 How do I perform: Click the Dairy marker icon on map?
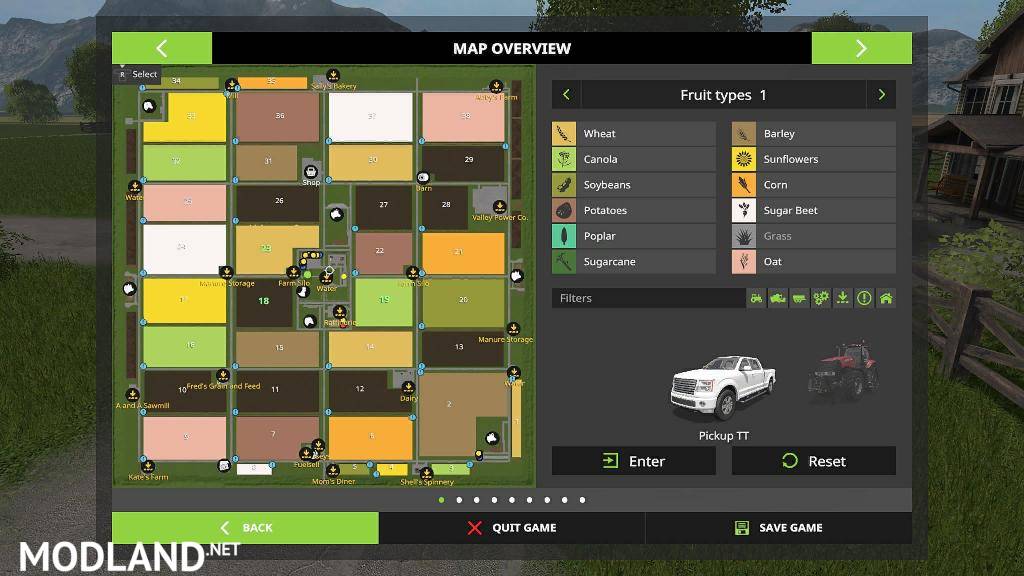click(x=408, y=387)
